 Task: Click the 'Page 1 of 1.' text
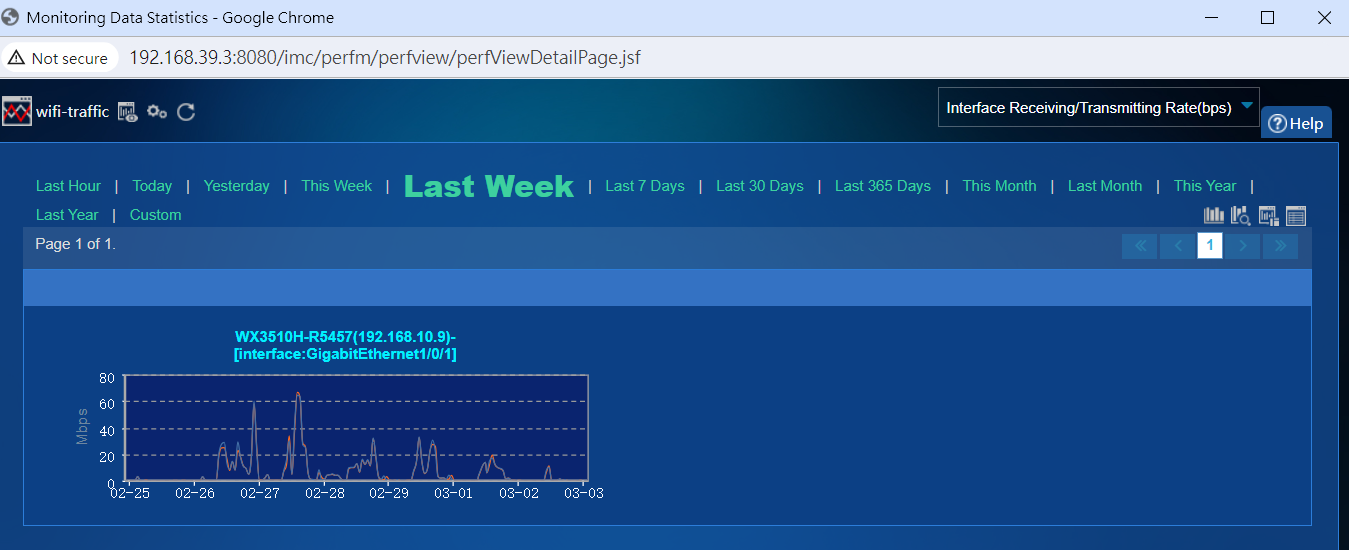click(76, 244)
